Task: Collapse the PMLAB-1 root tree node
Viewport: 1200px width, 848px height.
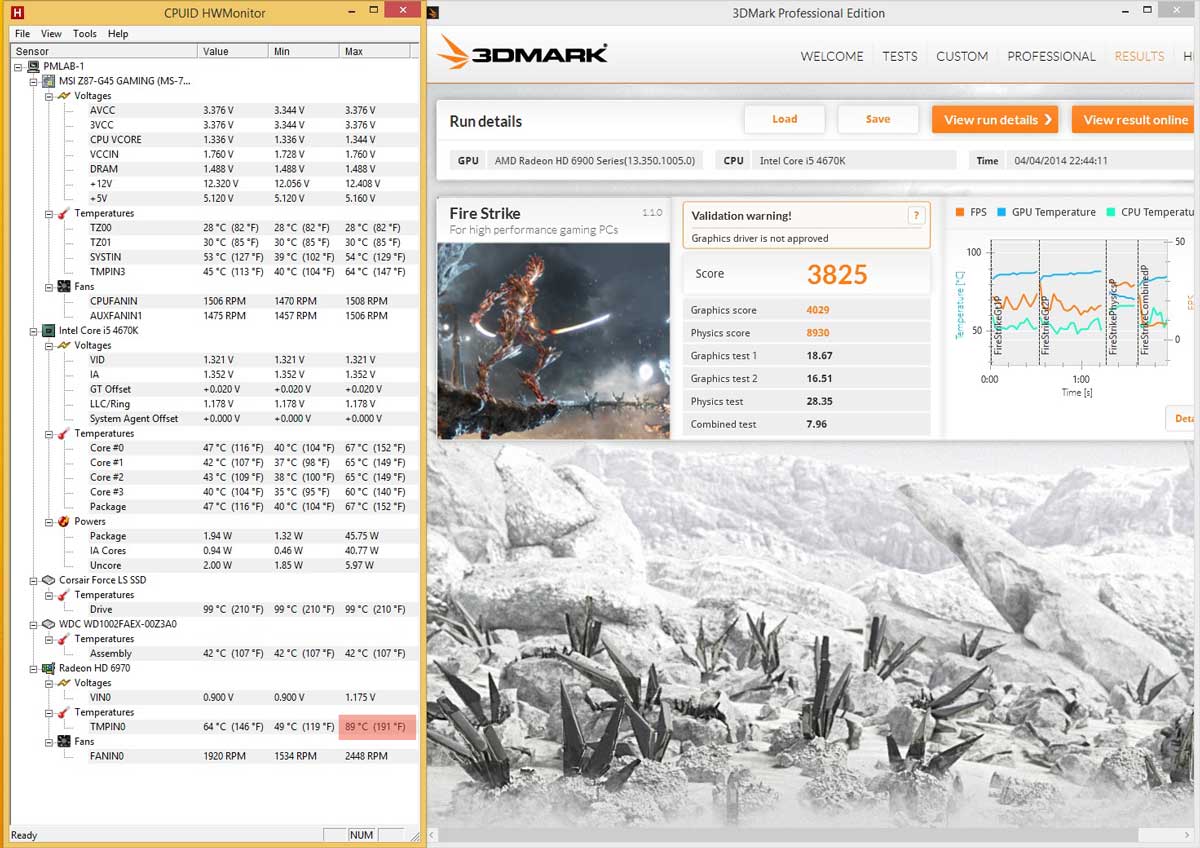Action: 19,66
